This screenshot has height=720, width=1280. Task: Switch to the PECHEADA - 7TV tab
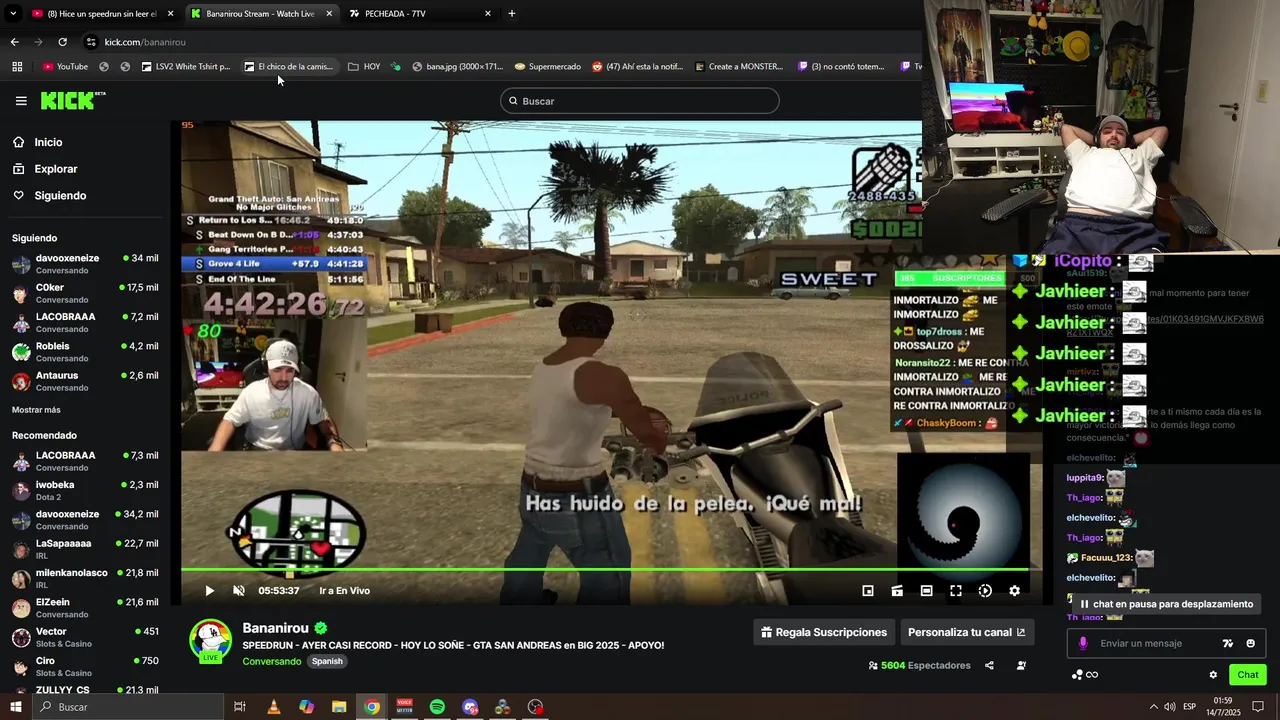[418, 14]
